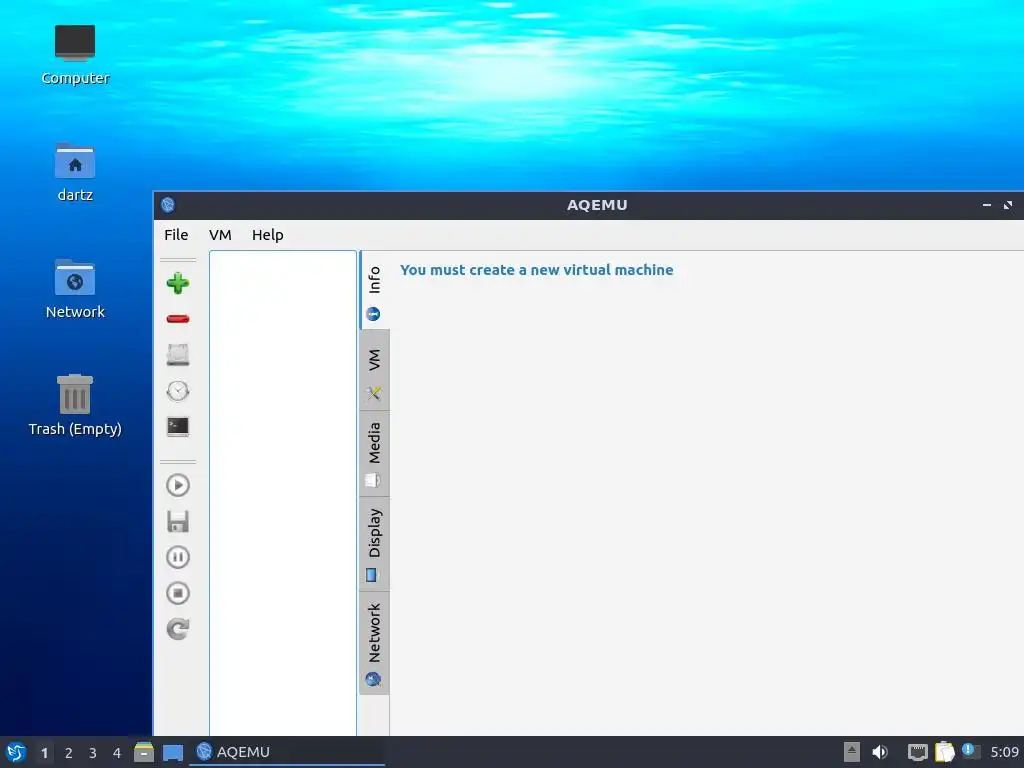Screen dimensions: 1024x768
Task: Open the file manager taskbar icon
Action: (144, 752)
